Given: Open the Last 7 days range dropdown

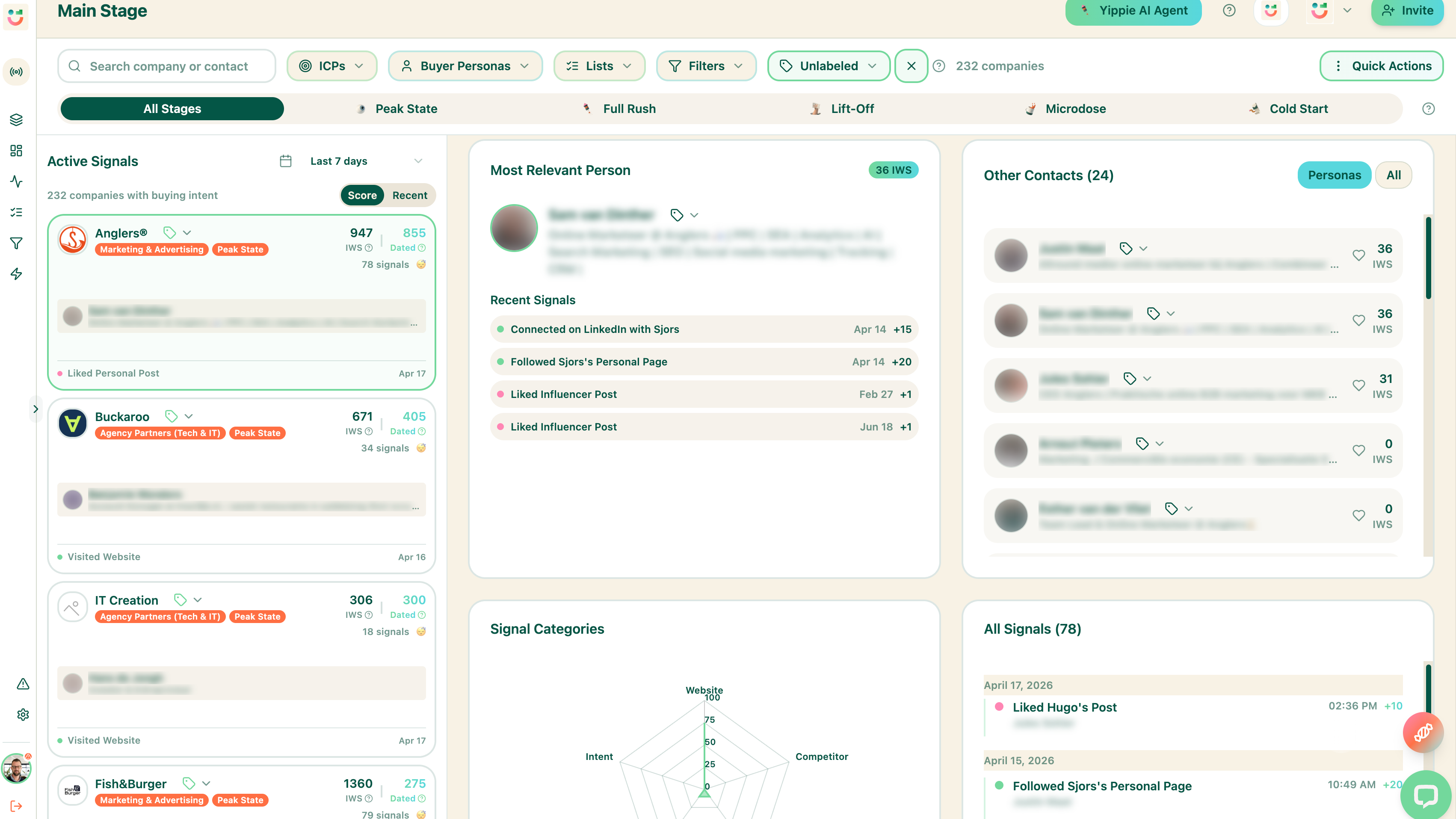Looking at the screenshot, I should pyautogui.click(x=366, y=161).
